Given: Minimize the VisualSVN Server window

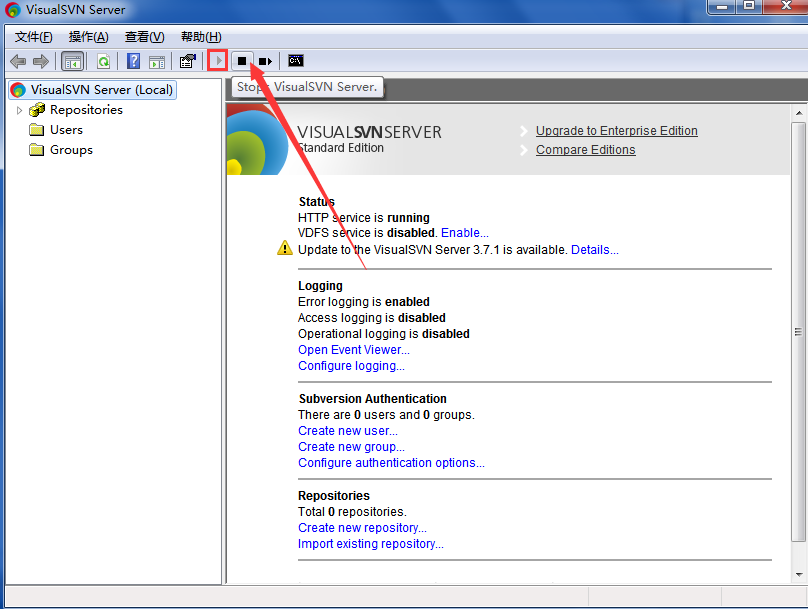Looking at the screenshot, I should point(721,7).
